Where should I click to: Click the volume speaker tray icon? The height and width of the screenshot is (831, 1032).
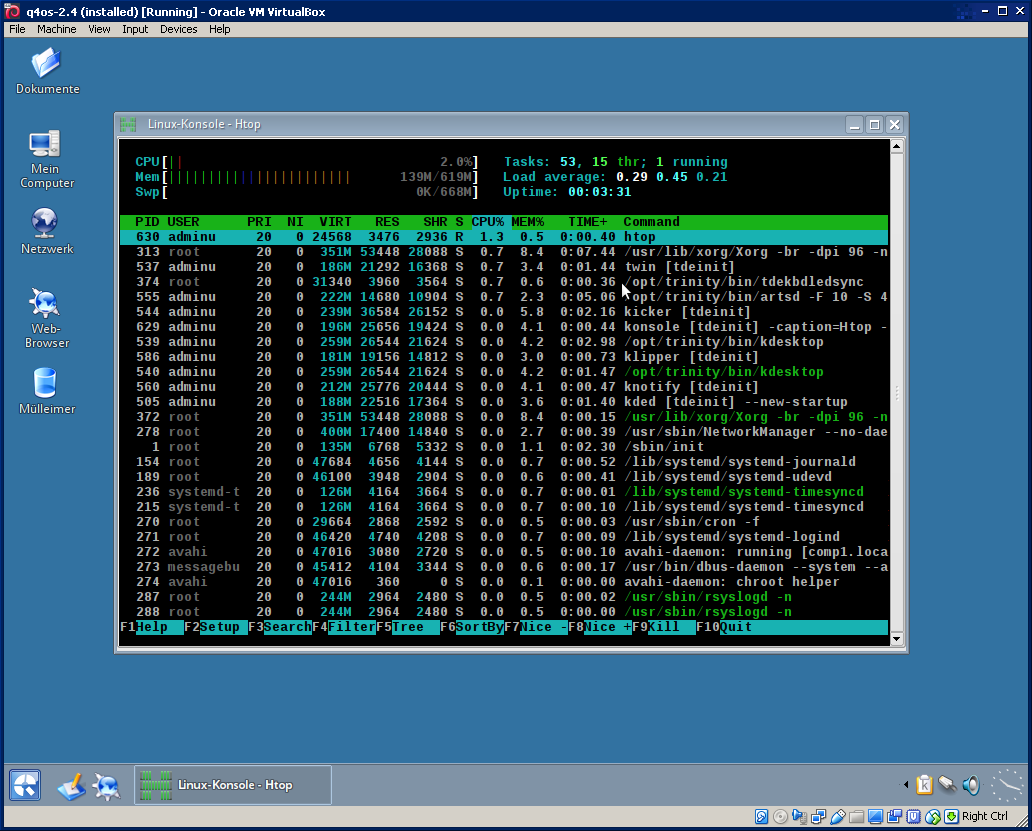(969, 785)
